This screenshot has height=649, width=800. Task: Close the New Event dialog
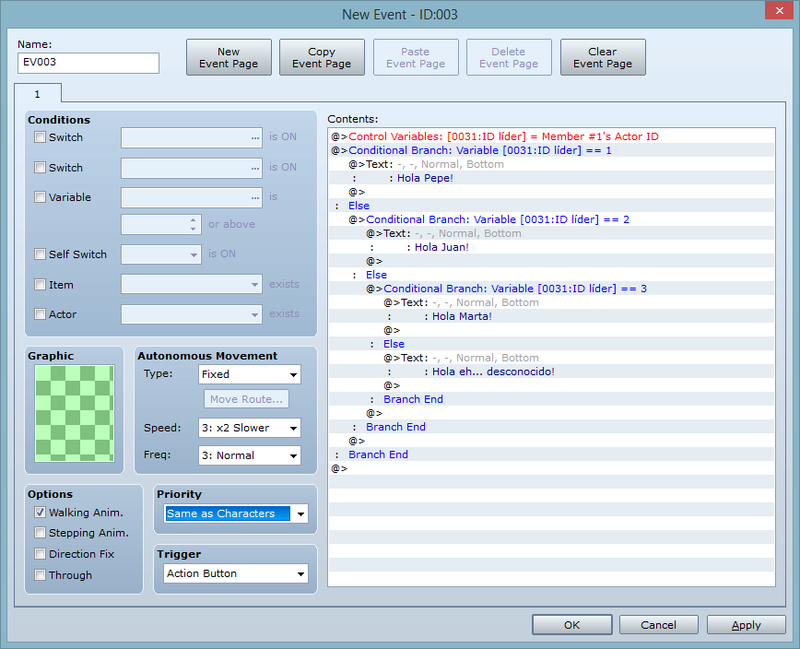click(779, 10)
